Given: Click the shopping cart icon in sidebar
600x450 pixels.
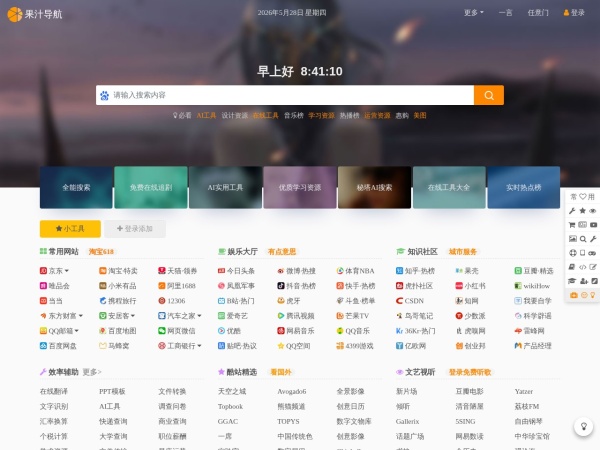Looking at the screenshot, I should pos(572,225).
